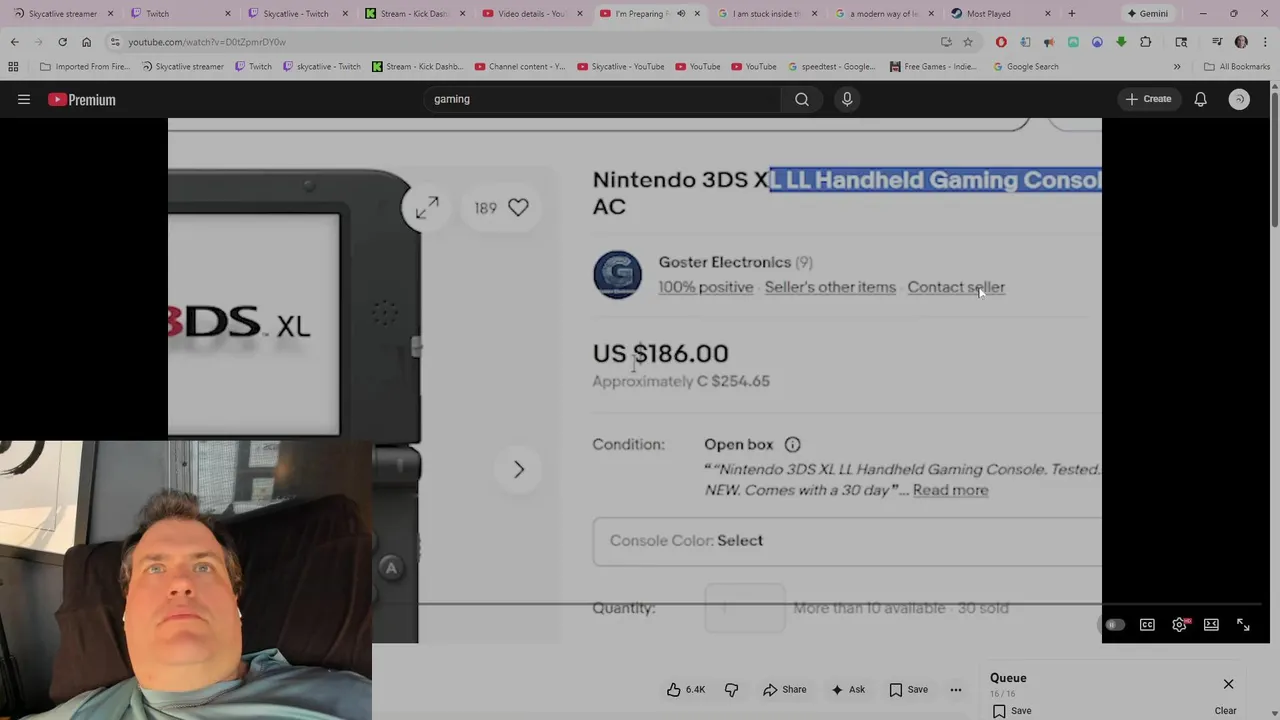Open the Channel content bookmark
This screenshot has height=720, width=1280.
pyautogui.click(x=520, y=67)
